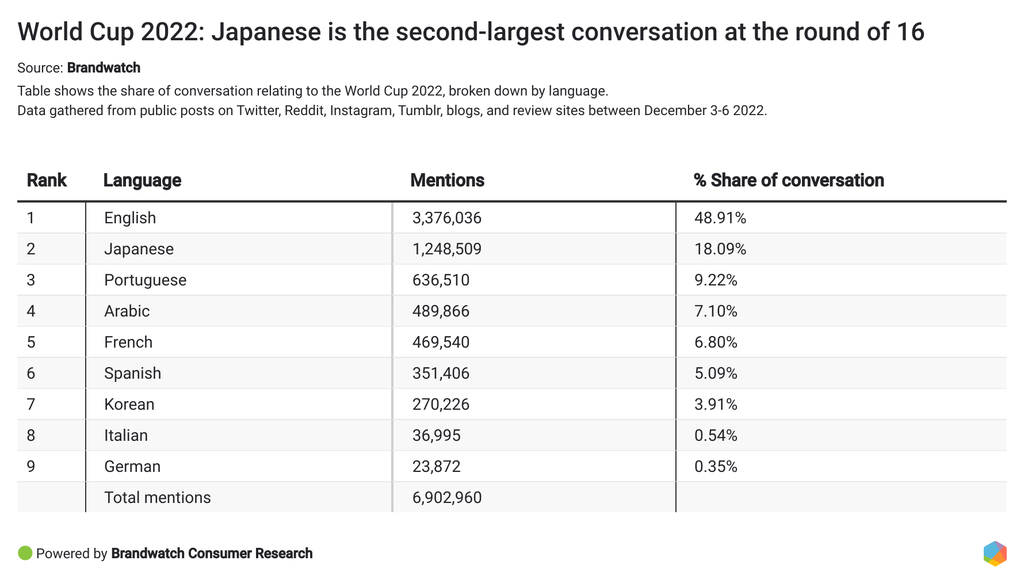The image size is (1024, 587).
Task: Click the Portuguese row label
Action: (x=145, y=280)
